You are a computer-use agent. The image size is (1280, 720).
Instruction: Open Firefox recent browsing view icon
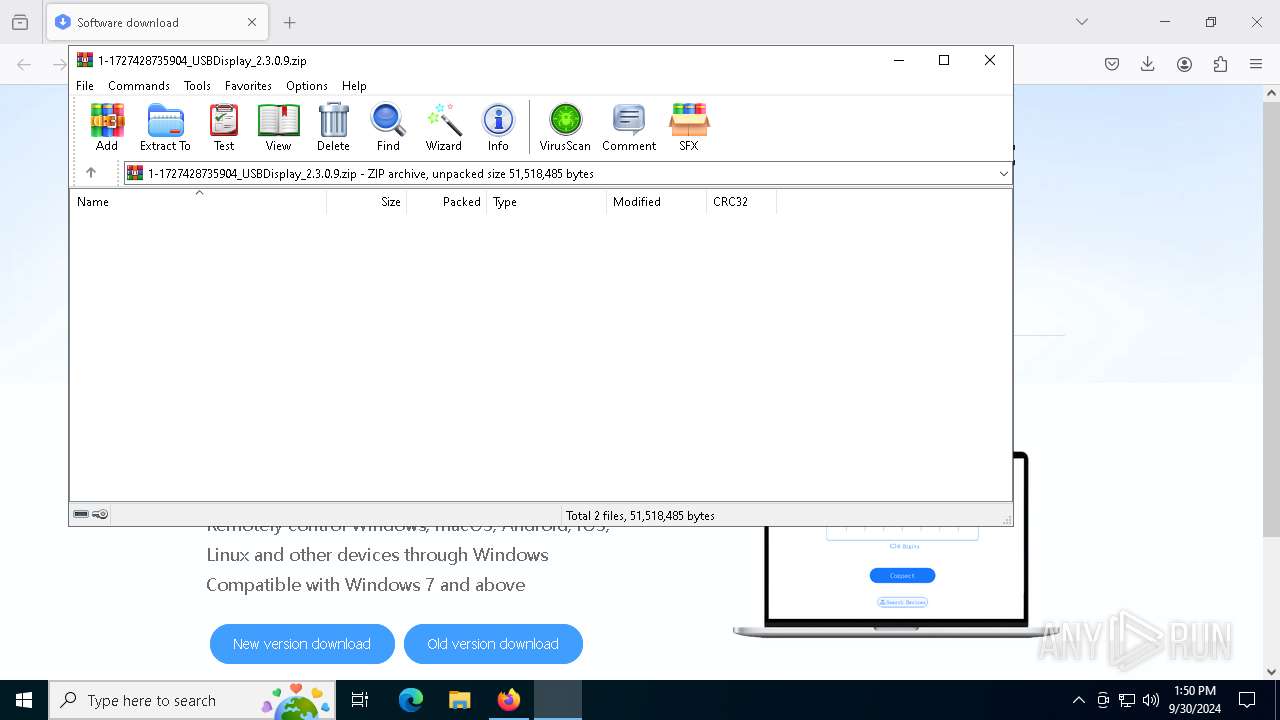[x=20, y=22]
